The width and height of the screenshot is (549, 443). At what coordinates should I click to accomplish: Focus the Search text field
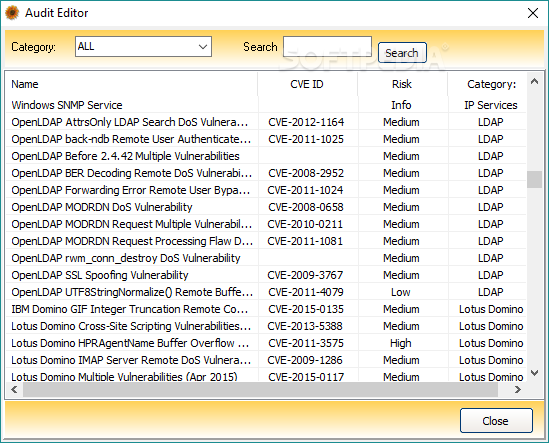click(x=327, y=47)
